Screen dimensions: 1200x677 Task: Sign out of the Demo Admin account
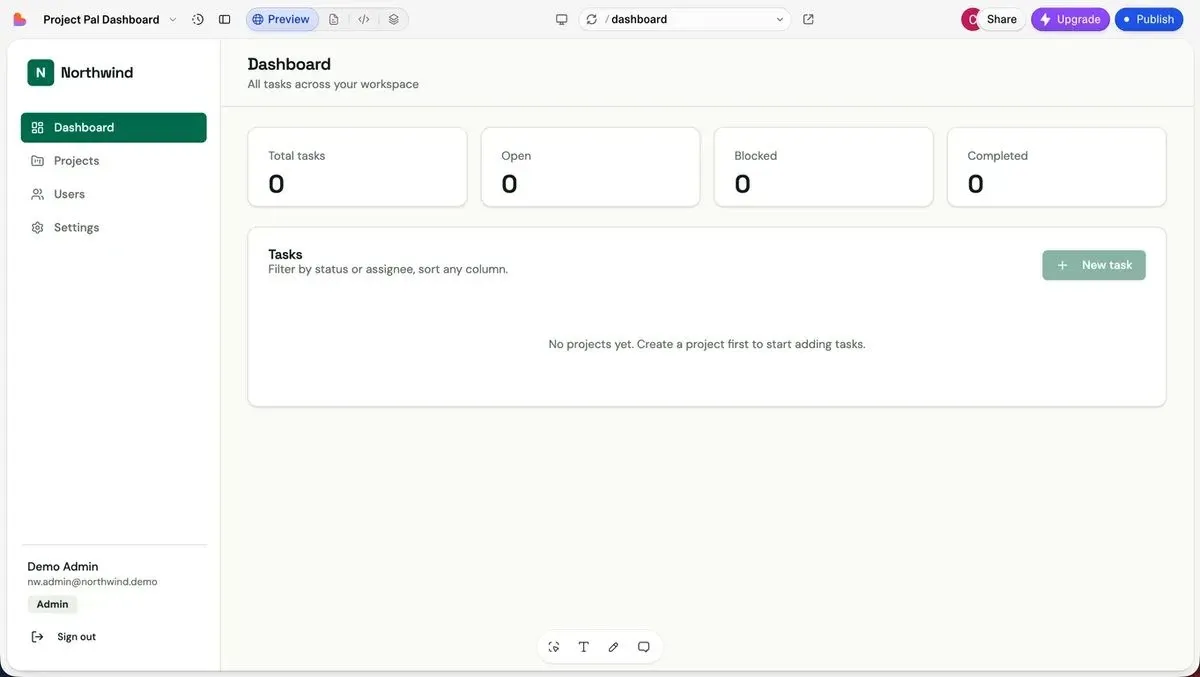point(64,637)
